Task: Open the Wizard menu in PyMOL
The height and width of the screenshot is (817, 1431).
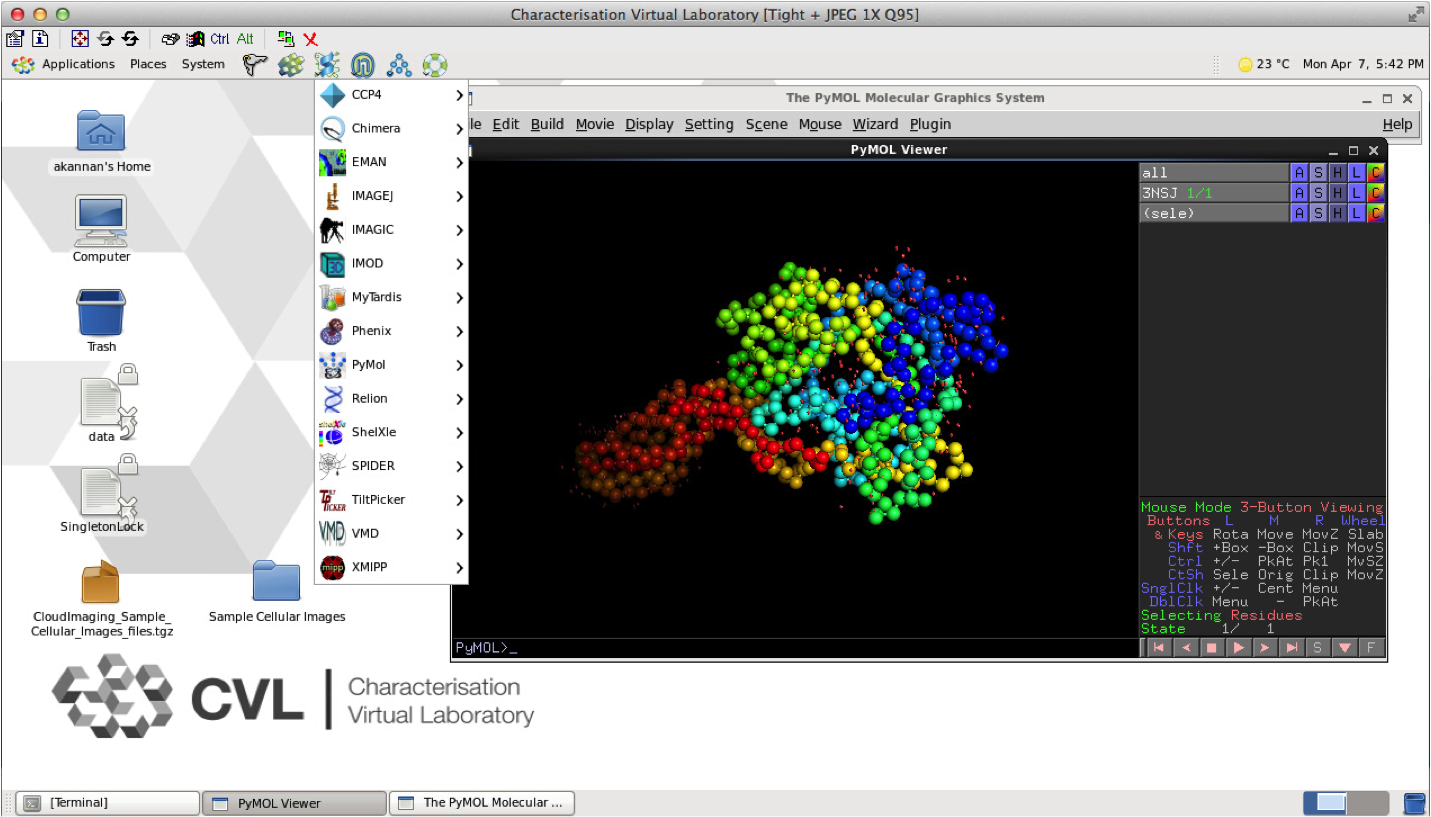Action: point(874,124)
